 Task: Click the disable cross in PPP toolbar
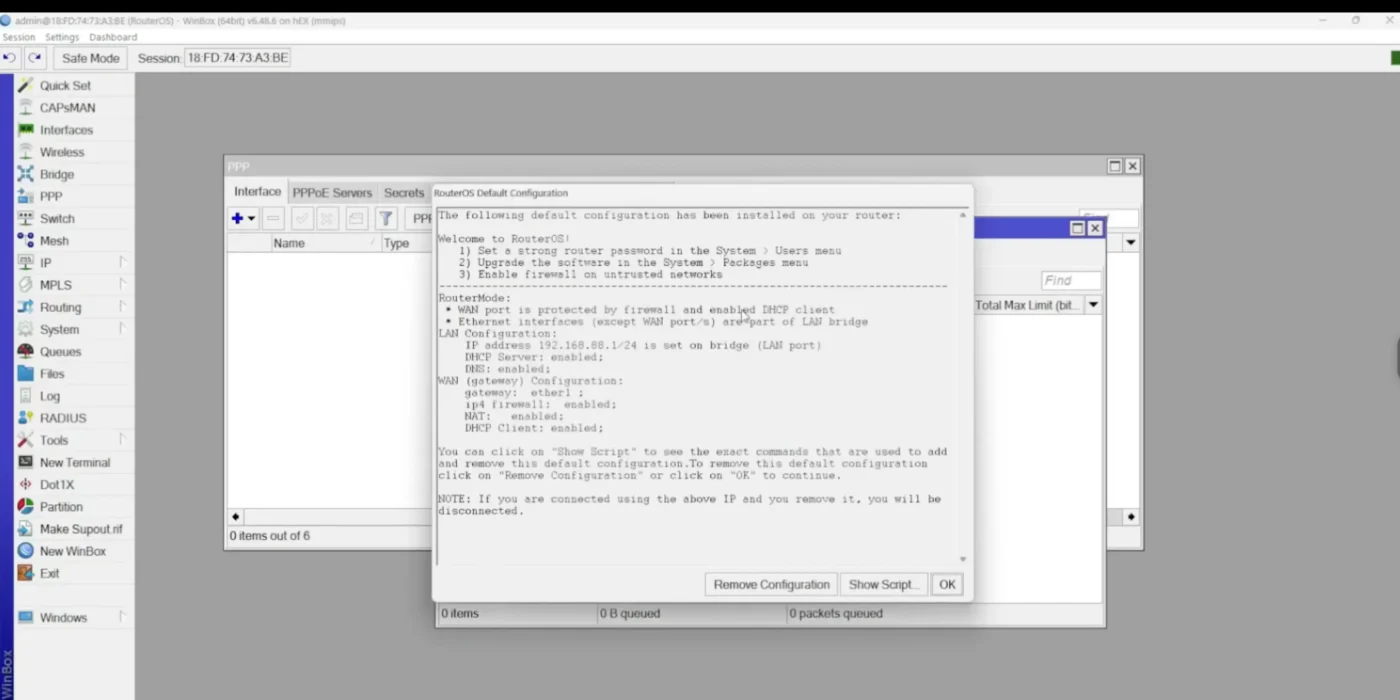pos(327,218)
